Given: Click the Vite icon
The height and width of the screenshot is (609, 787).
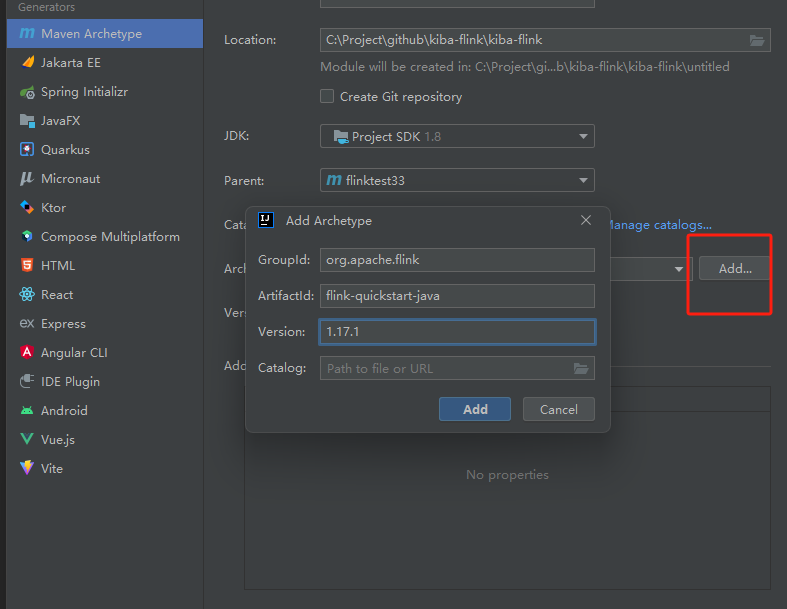Looking at the screenshot, I should click(27, 468).
